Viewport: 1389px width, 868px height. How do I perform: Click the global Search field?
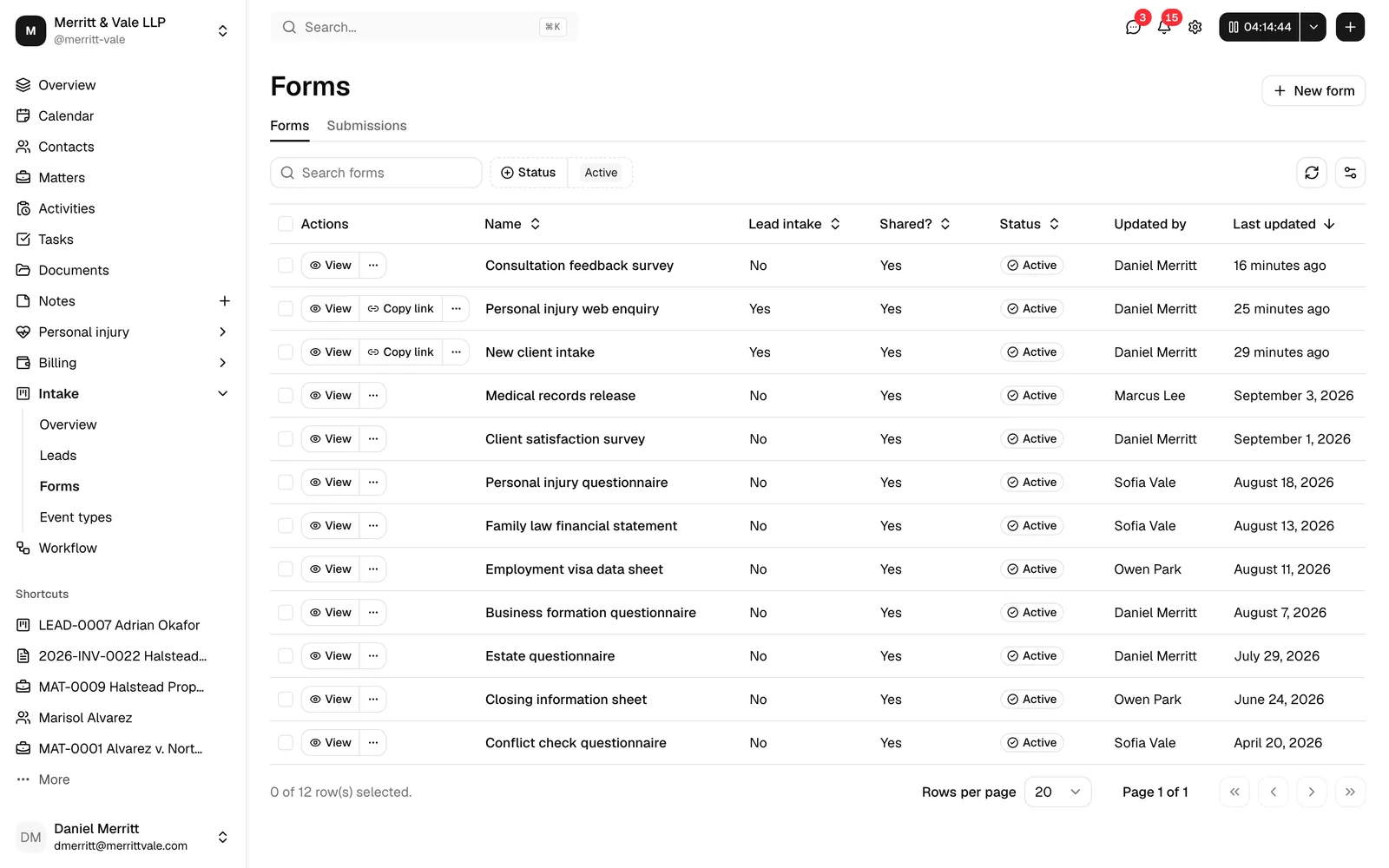(x=425, y=27)
